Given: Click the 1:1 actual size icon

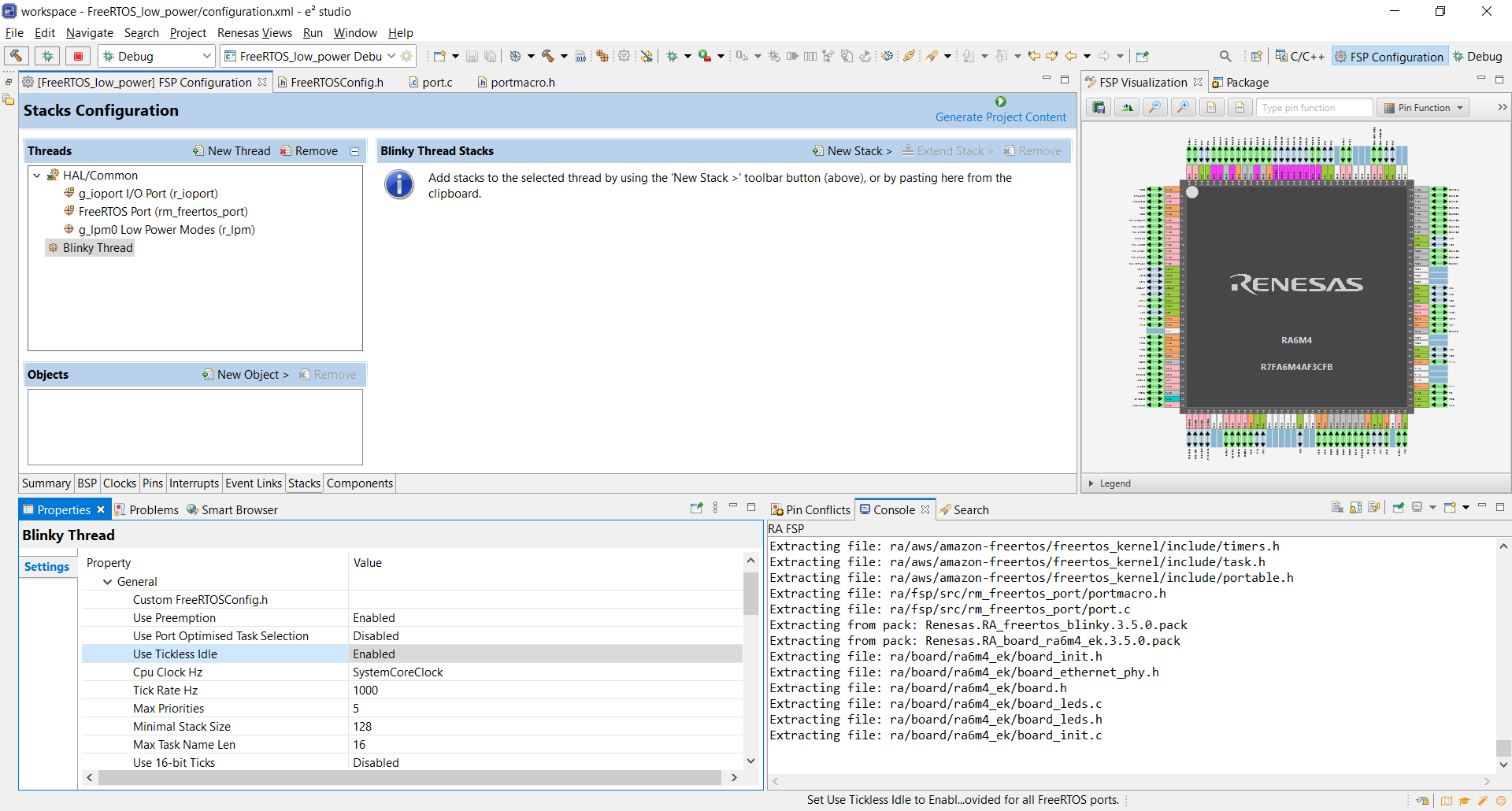Looking at the screenshot, I should [1212, 108].
